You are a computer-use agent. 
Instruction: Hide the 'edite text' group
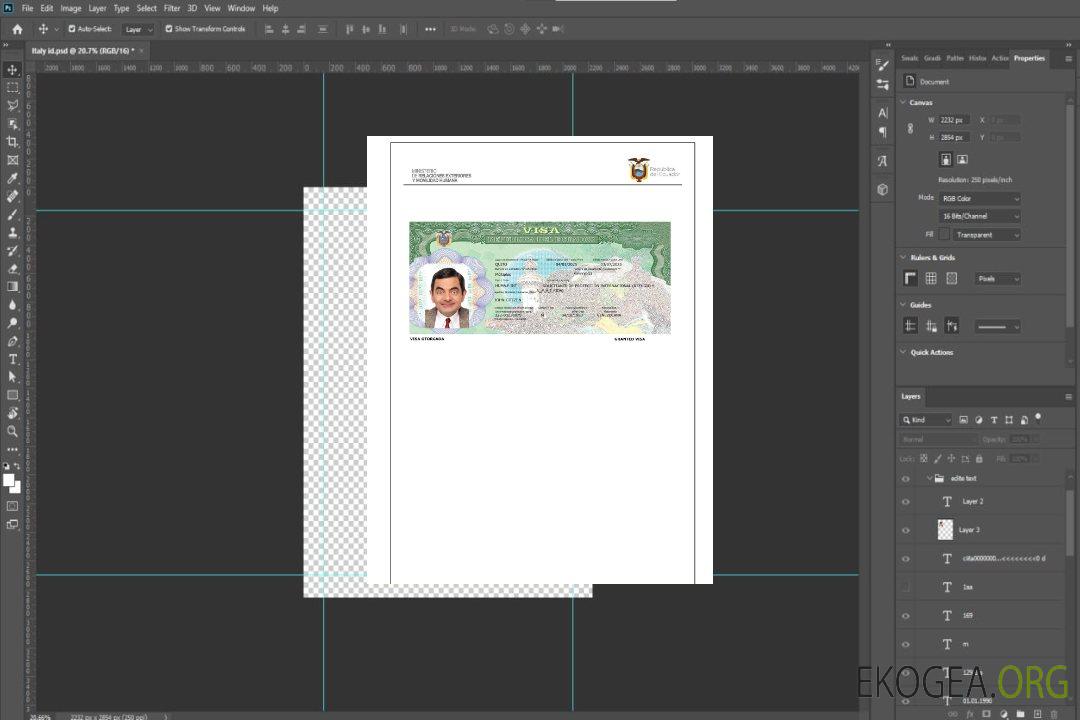pos(906,479)
